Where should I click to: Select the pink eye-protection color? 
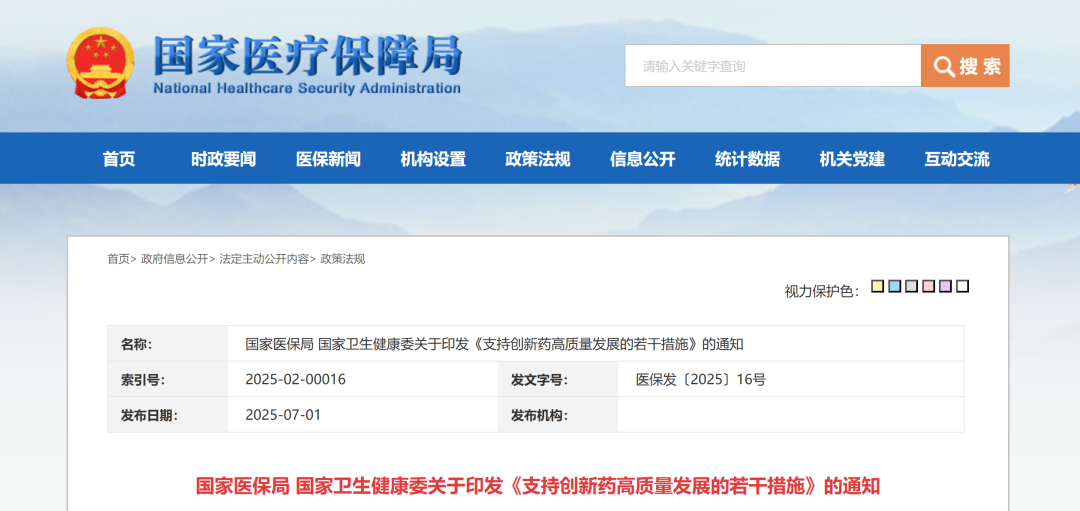tap(928, 287)
